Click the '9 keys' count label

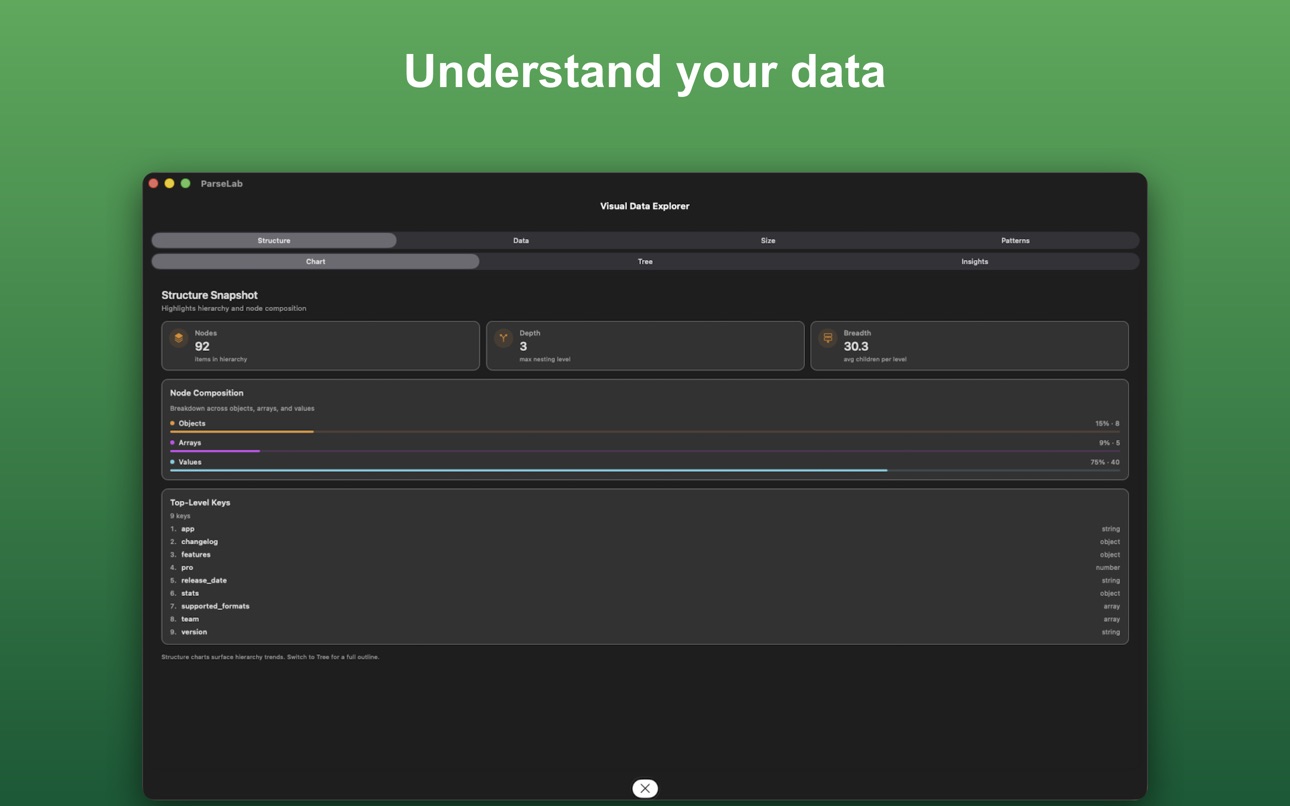[180, 516]
